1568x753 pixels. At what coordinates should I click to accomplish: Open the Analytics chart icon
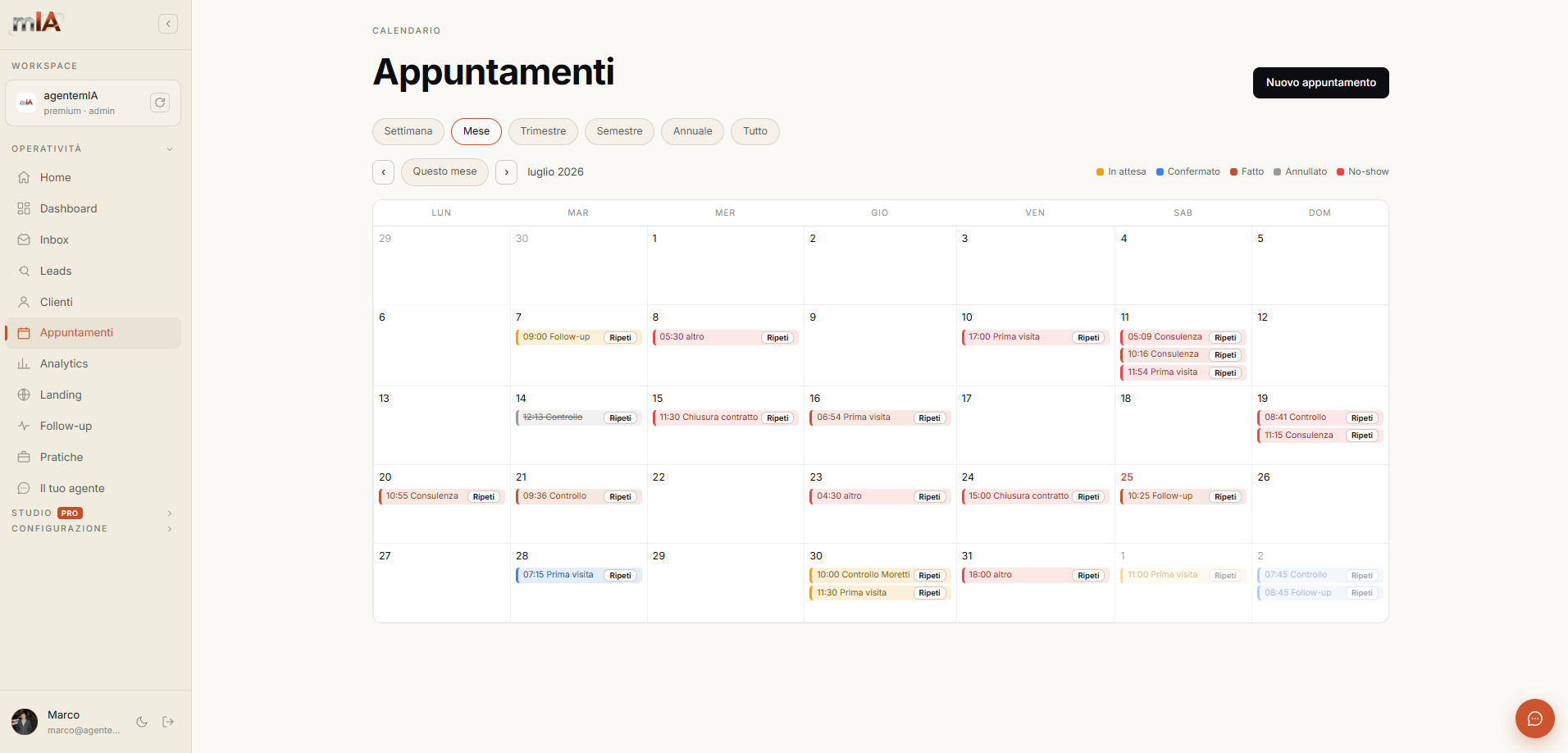pos(24,363)
